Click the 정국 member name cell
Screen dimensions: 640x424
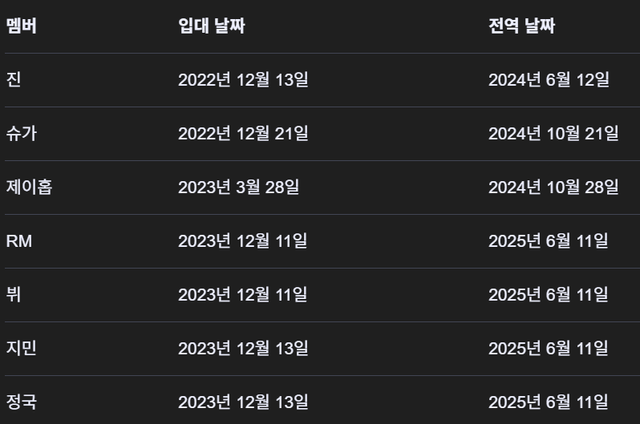point(22,402)
